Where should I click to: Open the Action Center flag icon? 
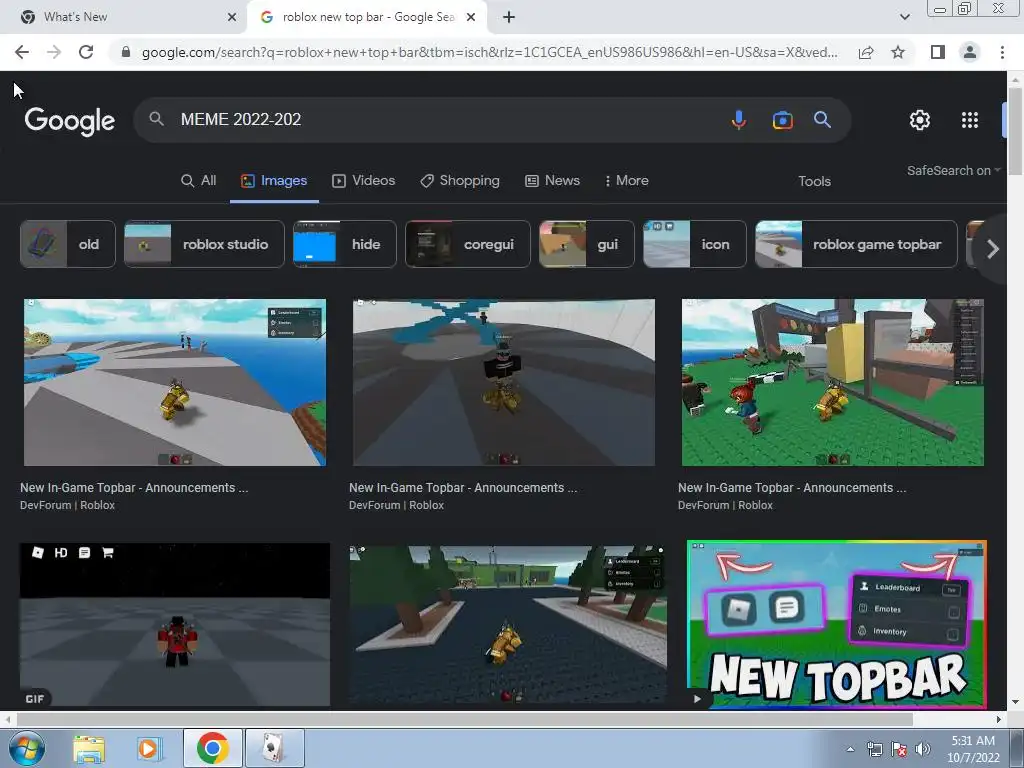[x=899, y=749]
